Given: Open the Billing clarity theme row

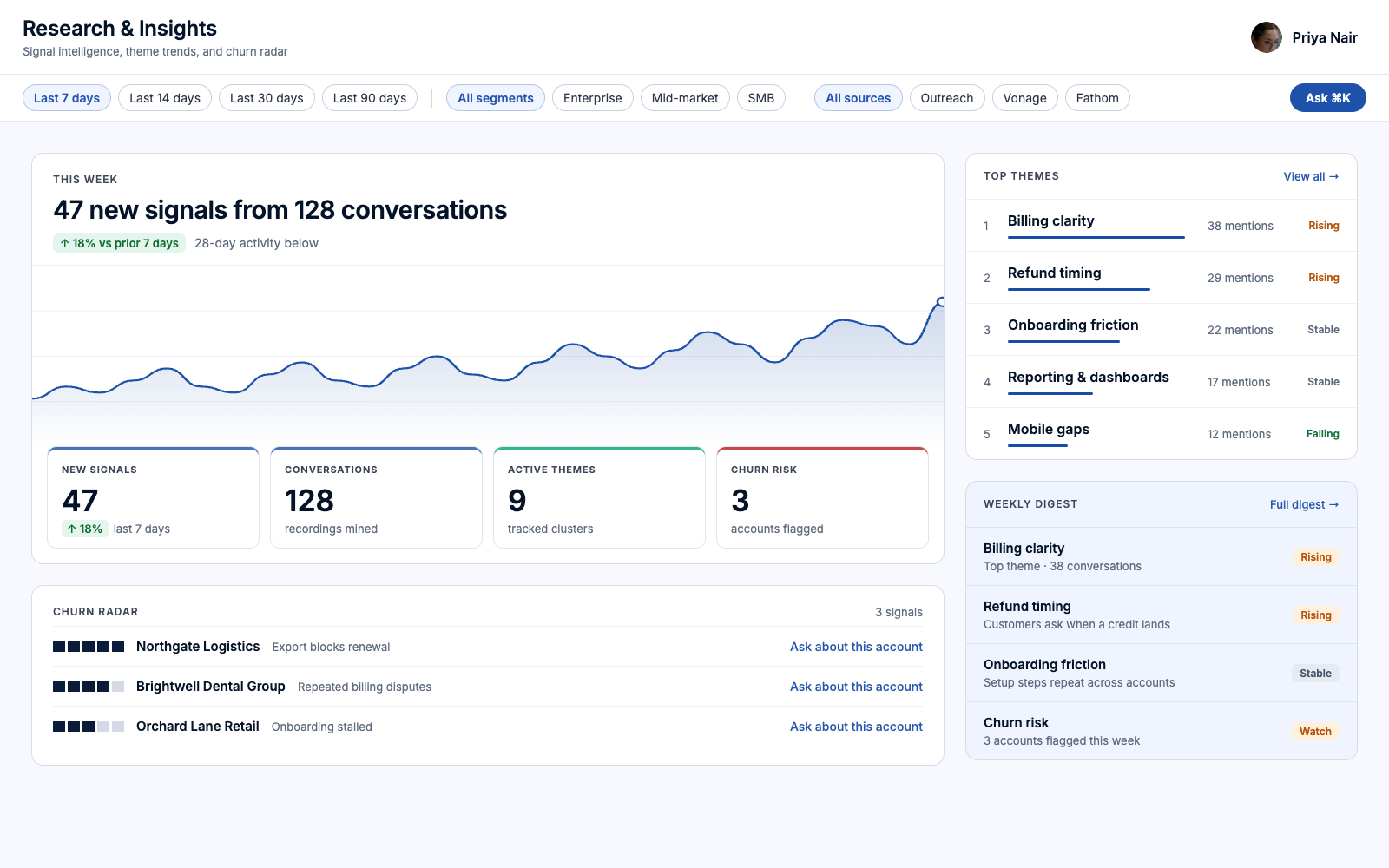Looking at the screenshot, I should coord(1162,226).
